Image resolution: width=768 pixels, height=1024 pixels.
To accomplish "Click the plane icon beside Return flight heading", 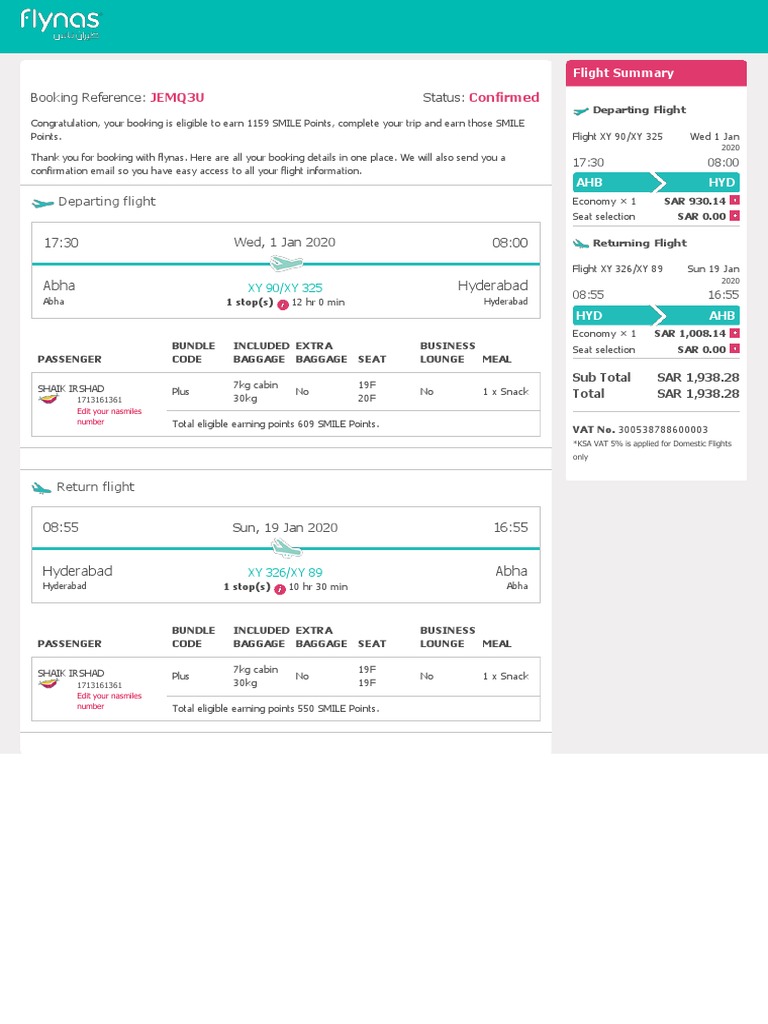I will point(41,488).
